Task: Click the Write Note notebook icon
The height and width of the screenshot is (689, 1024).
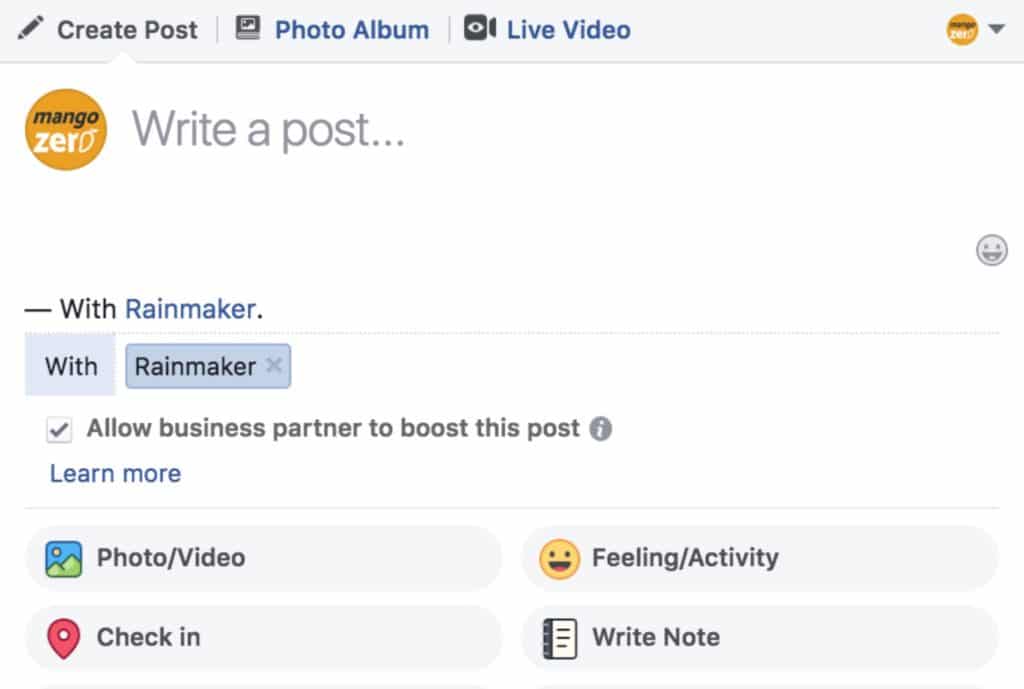Action: coord(559,637)
